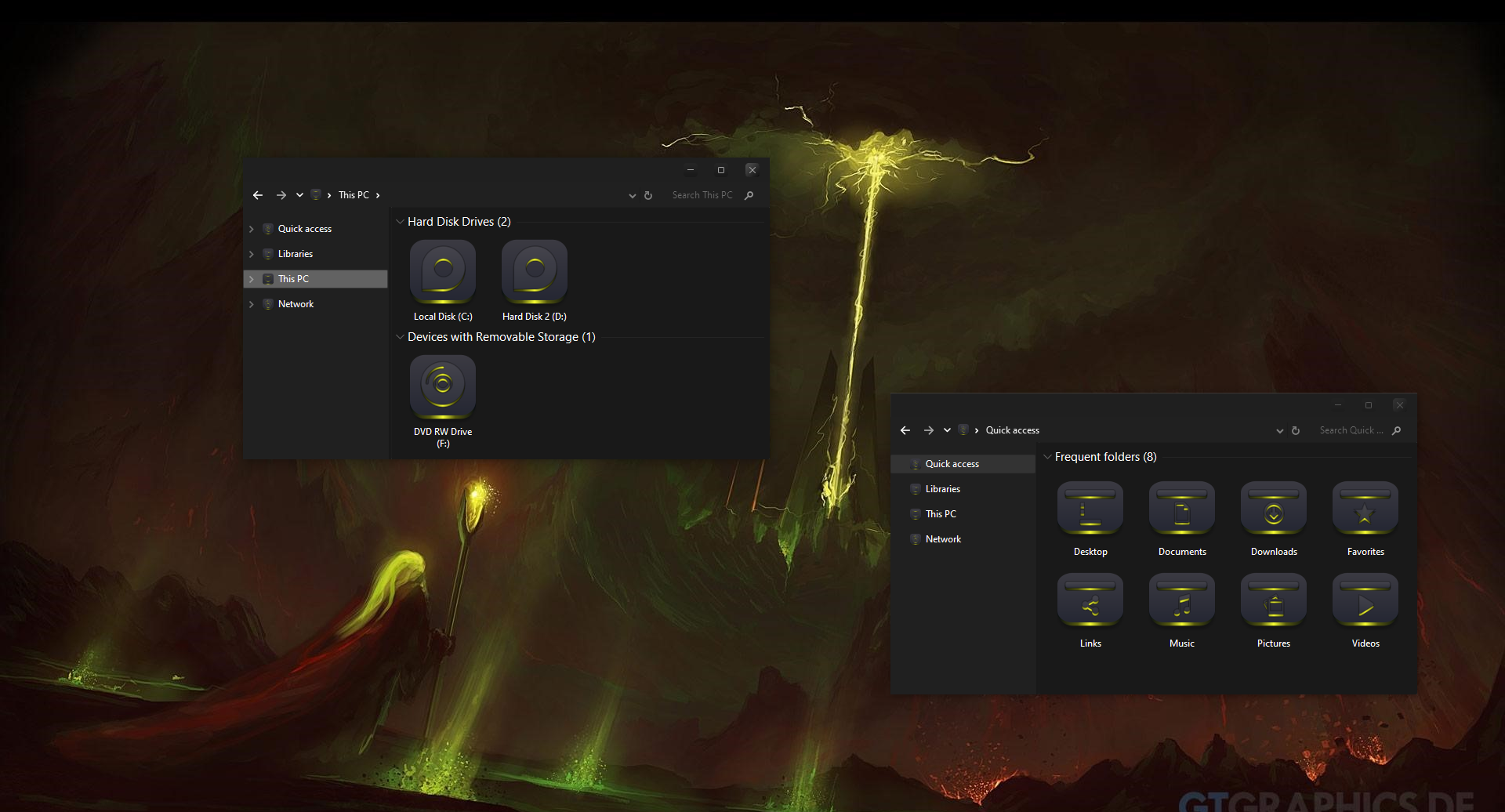Open address history dropdown in Quick access window

tap(1280, 431)
